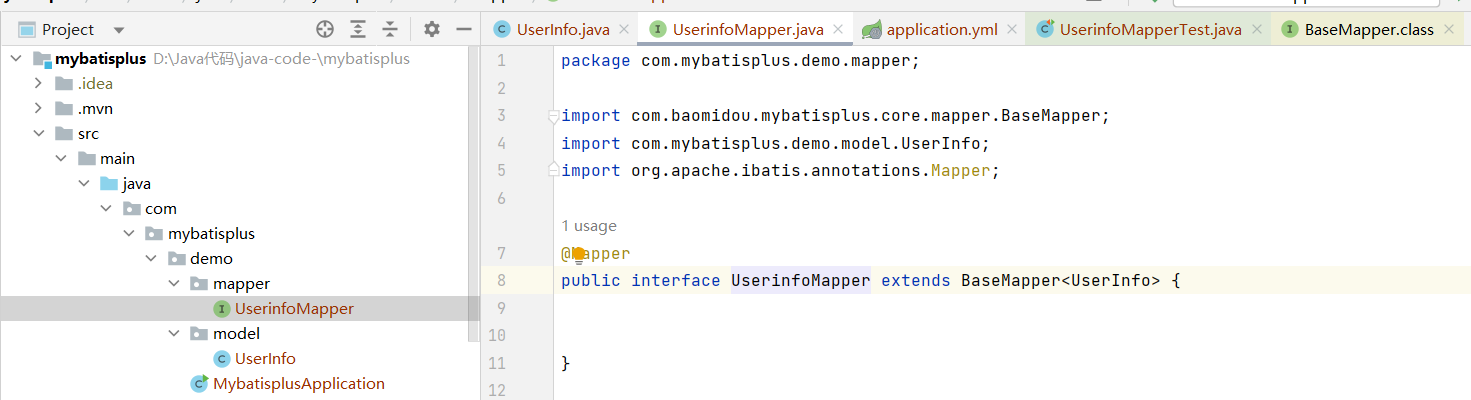1471x400 pixels.
Task: Collapse the com package
Action: [106, 209]
